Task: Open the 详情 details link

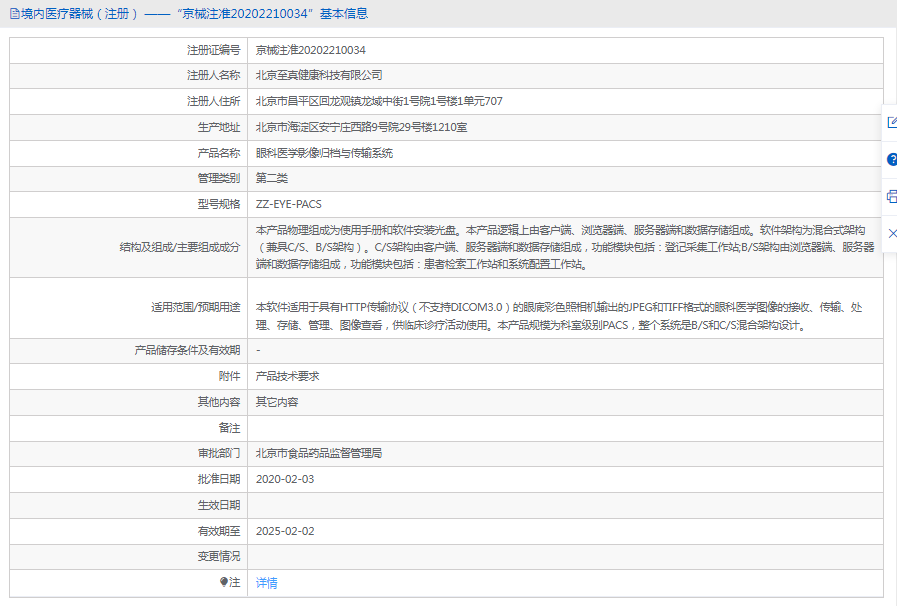Action: click(x=267, y=583)
